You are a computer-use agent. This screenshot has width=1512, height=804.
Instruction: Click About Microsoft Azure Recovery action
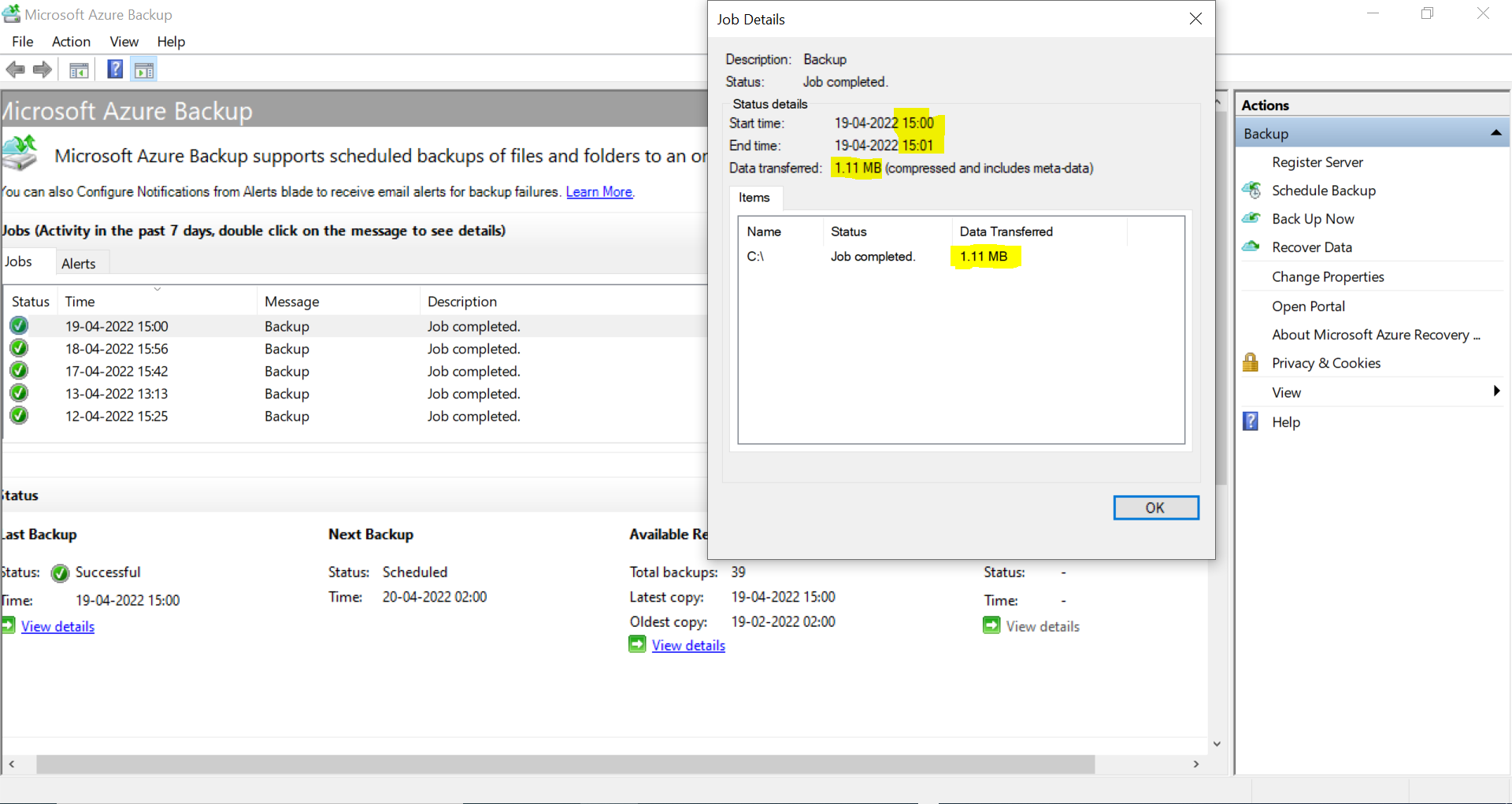point(1376,335)
